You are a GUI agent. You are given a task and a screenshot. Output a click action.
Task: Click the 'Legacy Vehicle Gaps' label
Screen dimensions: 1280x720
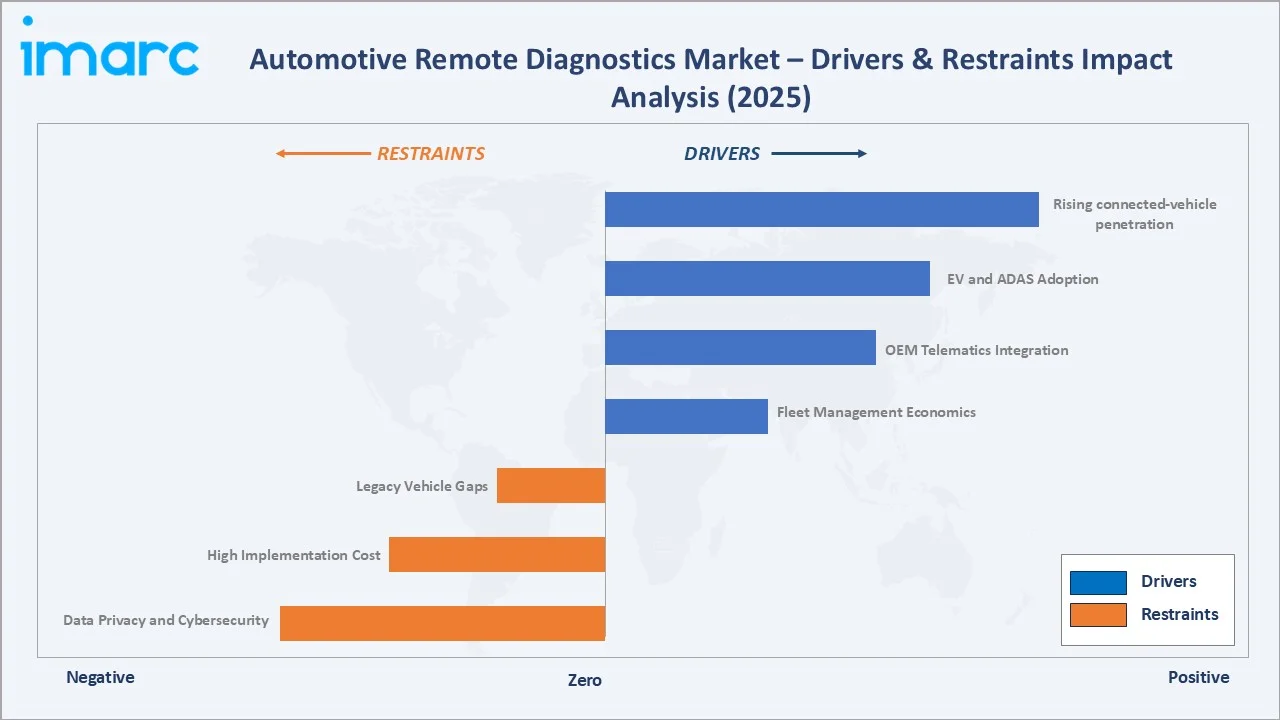coord(422,487)
